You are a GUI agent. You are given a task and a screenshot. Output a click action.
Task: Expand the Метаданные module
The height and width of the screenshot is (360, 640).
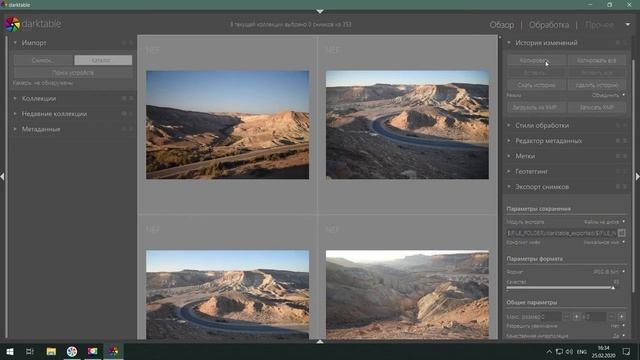[15, 129]
